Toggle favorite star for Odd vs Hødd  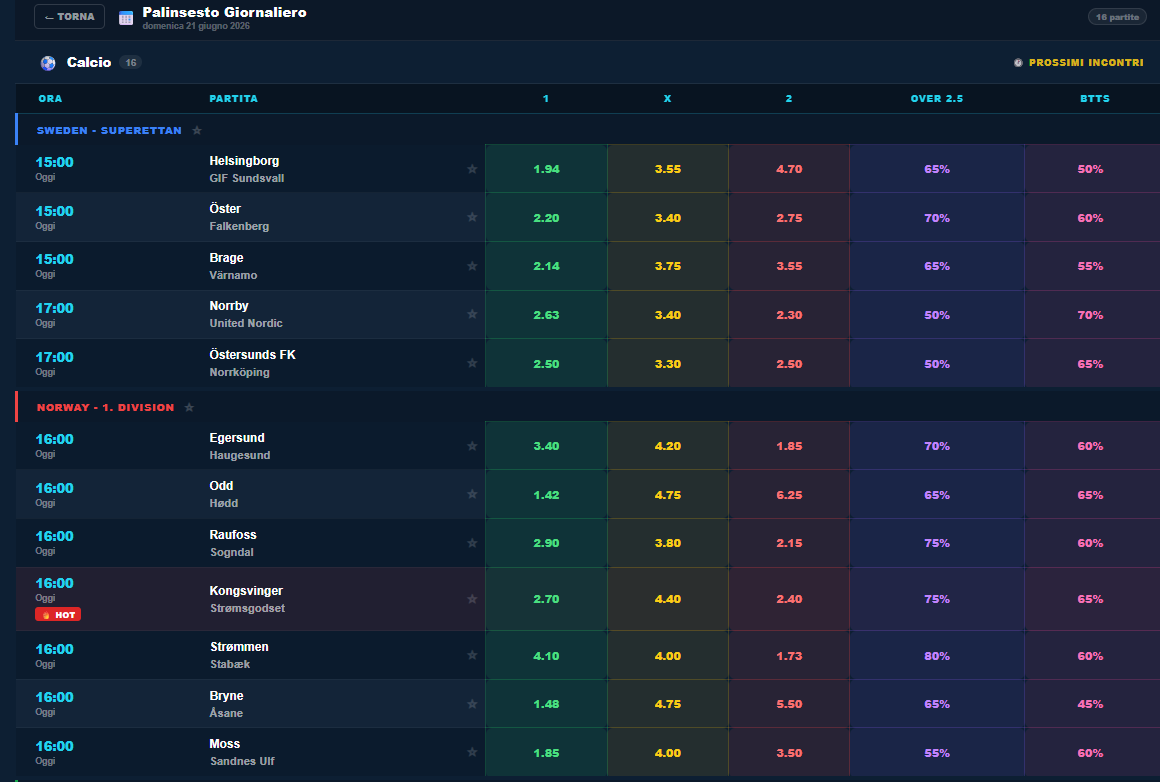(472, 493)
